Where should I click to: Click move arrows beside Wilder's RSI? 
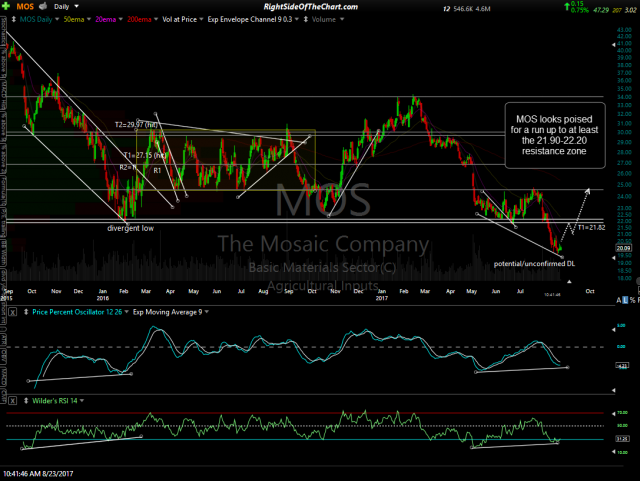tap(26, 401)
